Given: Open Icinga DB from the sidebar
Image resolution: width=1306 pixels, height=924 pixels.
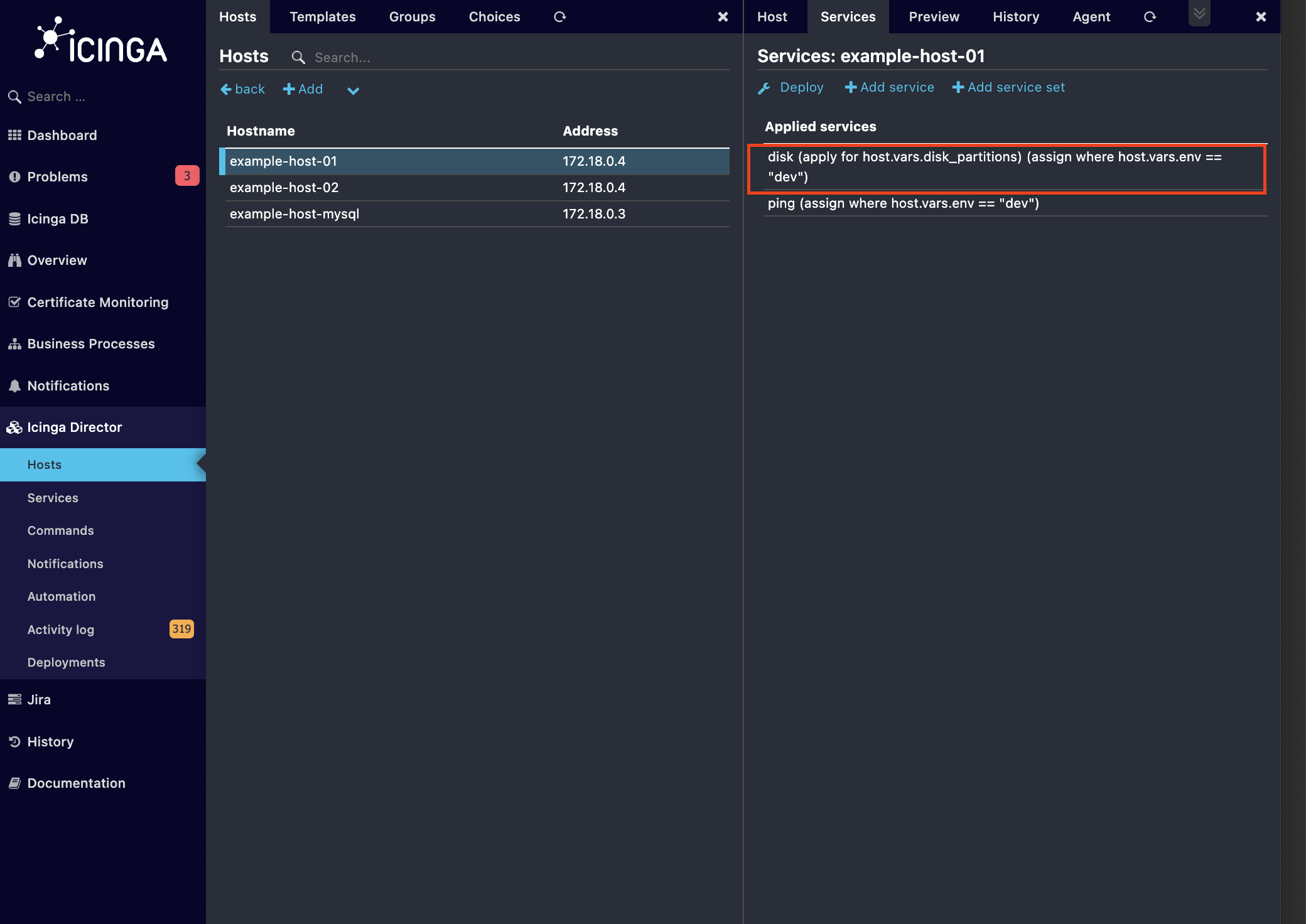Looking at the screenshot, I should (58, 218).
